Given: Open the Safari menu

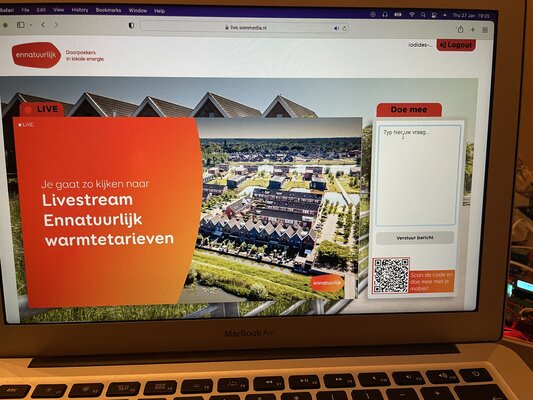Looking at the screenshot, I should point(7,10).
